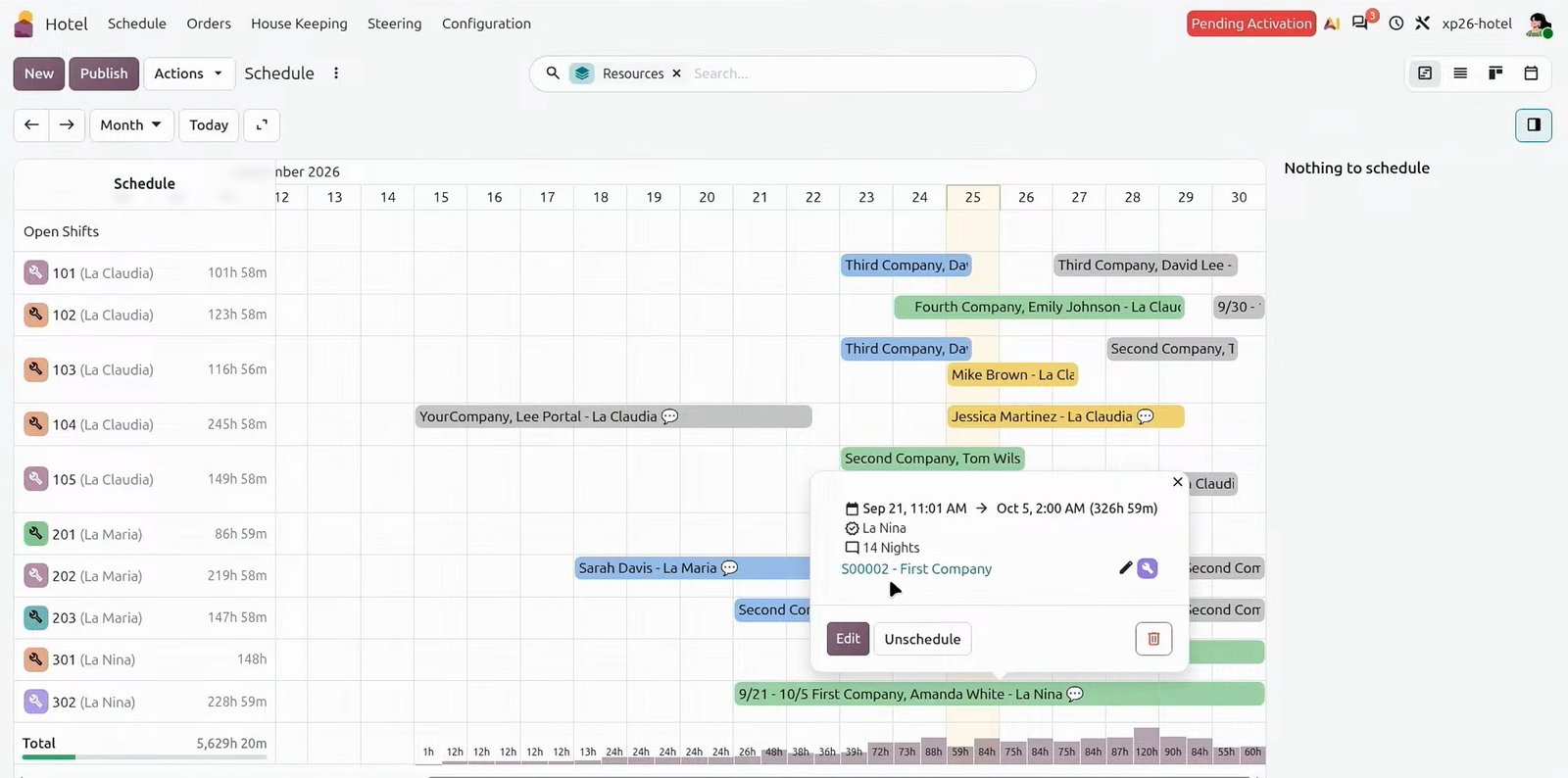Open the messages icon with notification badge
The width and height of the screenshot is (1568, 778).
(1360, 24)
